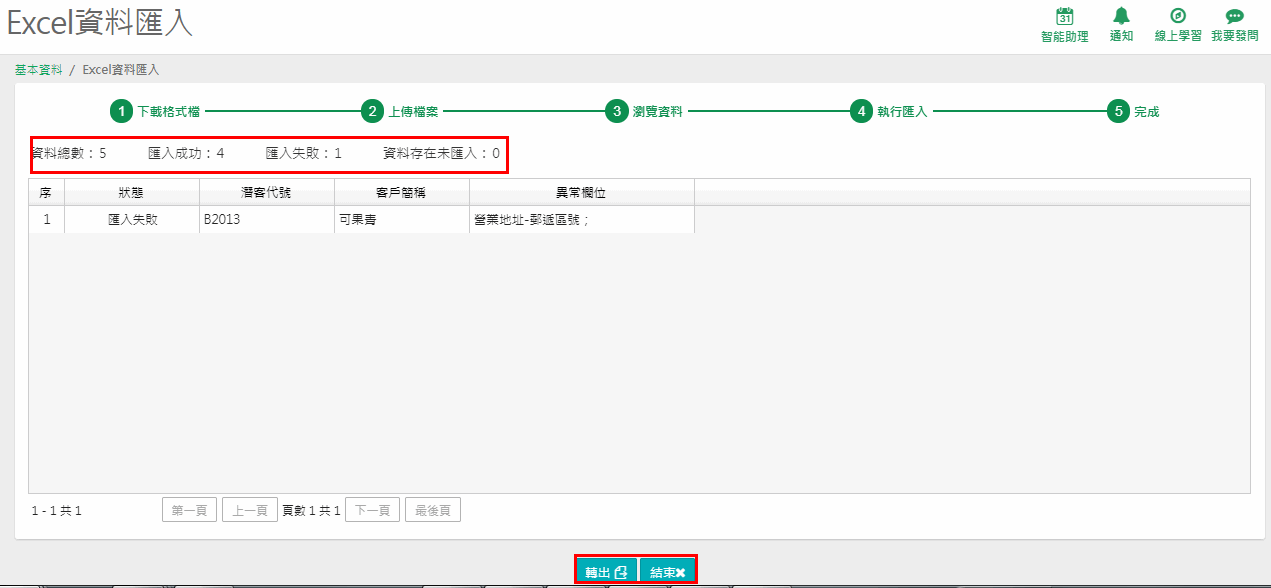This screenshot has height=588, width=1271.
Task: Click the 下一頁 pagination button
Action: coord(372,510)
